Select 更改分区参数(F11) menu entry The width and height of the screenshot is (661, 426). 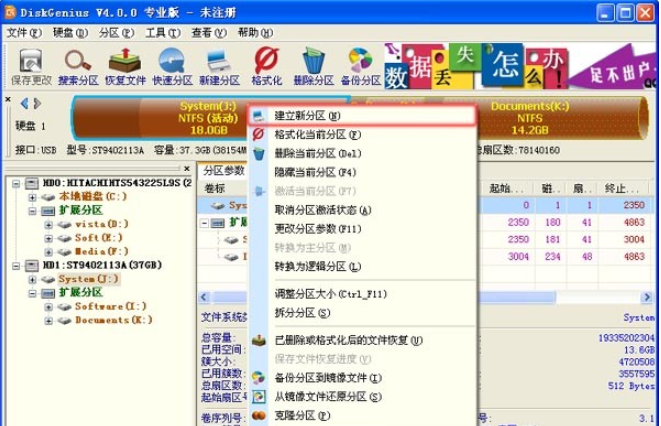(x=362, y=229)
